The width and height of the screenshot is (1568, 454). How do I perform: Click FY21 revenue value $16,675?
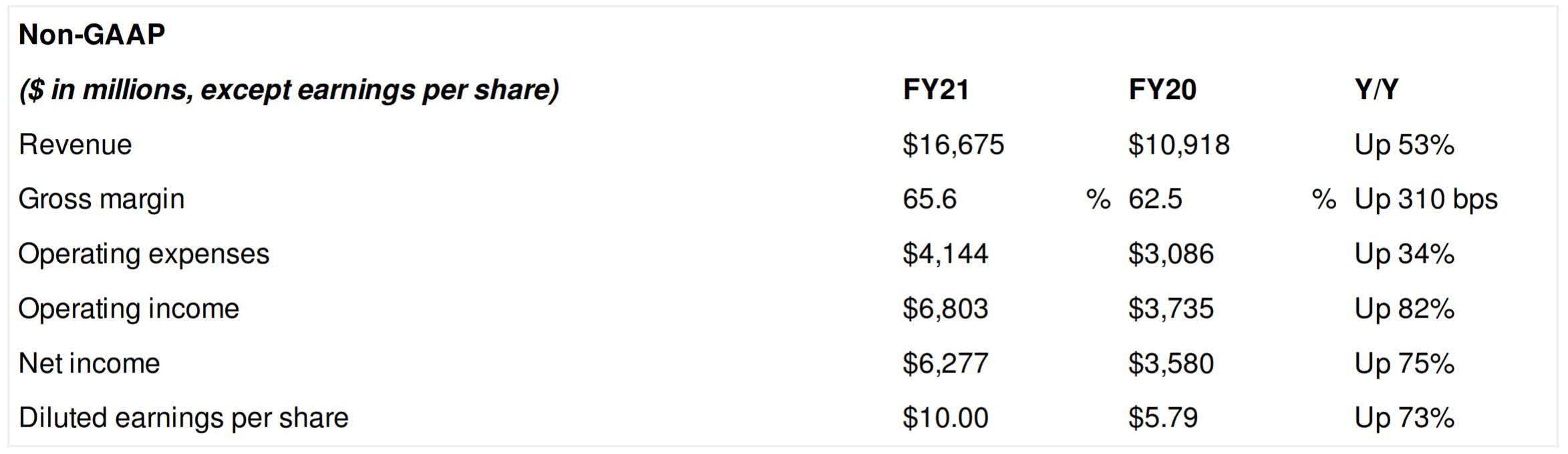(x=953, y=144)
